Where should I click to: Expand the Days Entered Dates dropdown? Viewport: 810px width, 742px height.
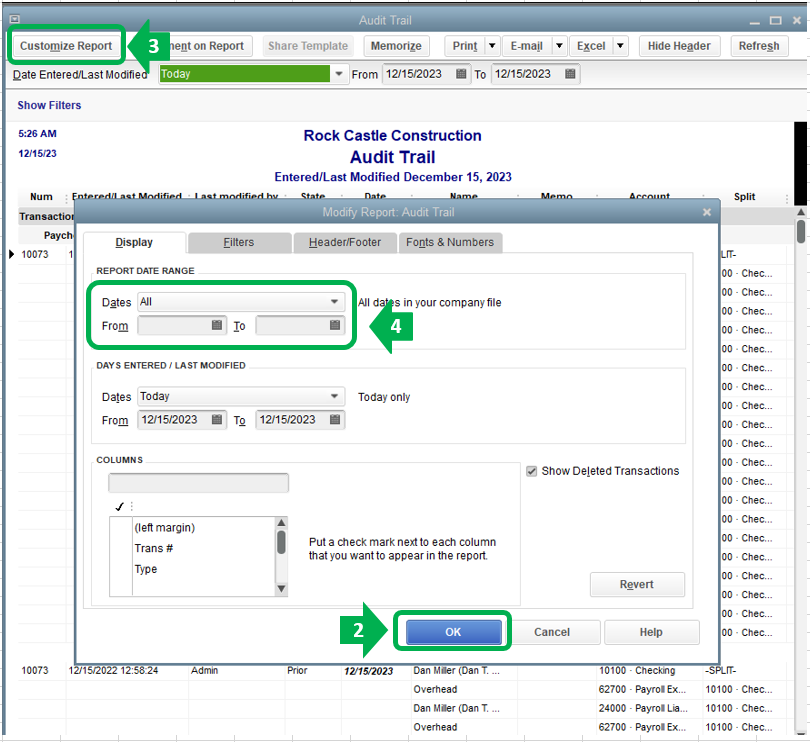[334, 396]
